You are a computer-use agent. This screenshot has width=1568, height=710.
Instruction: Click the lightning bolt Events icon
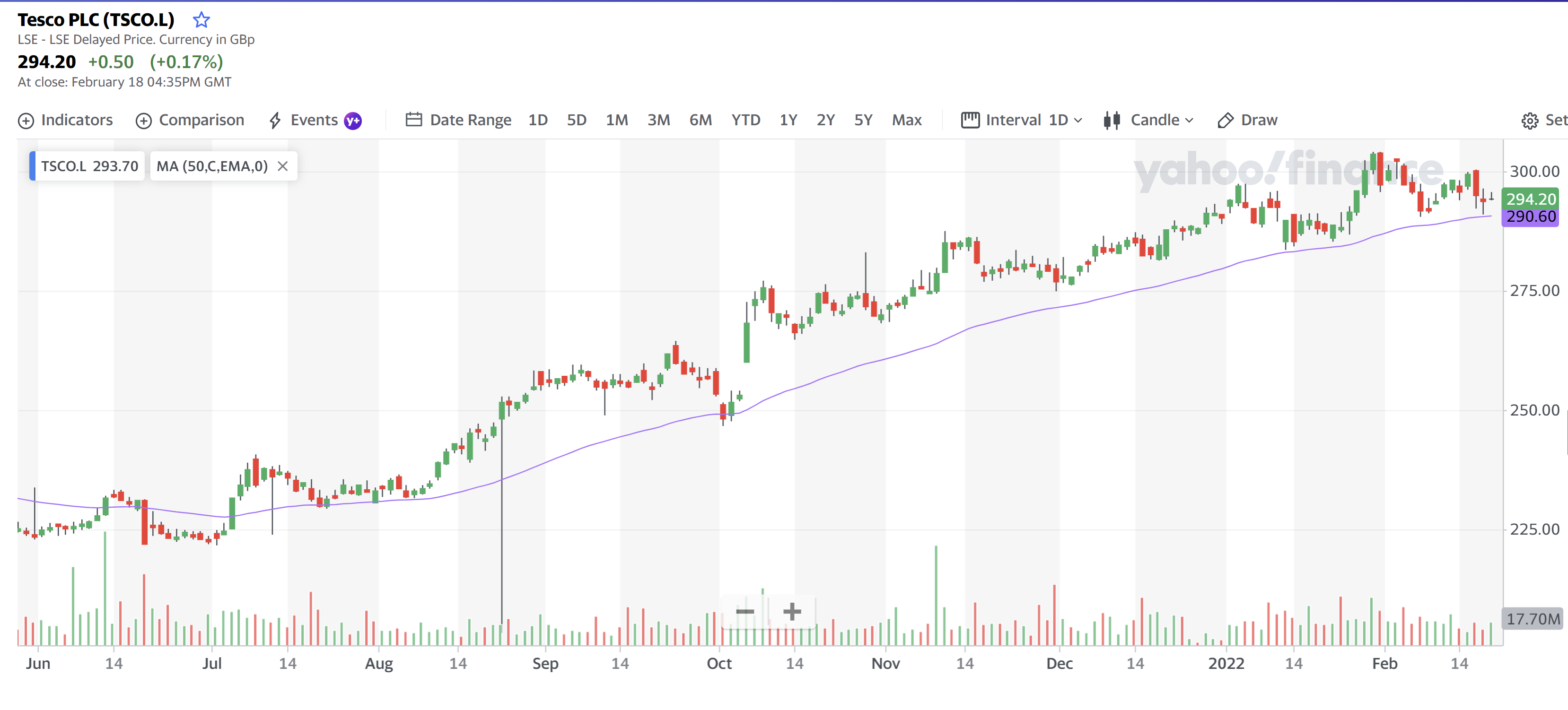(x=275, y=121)
